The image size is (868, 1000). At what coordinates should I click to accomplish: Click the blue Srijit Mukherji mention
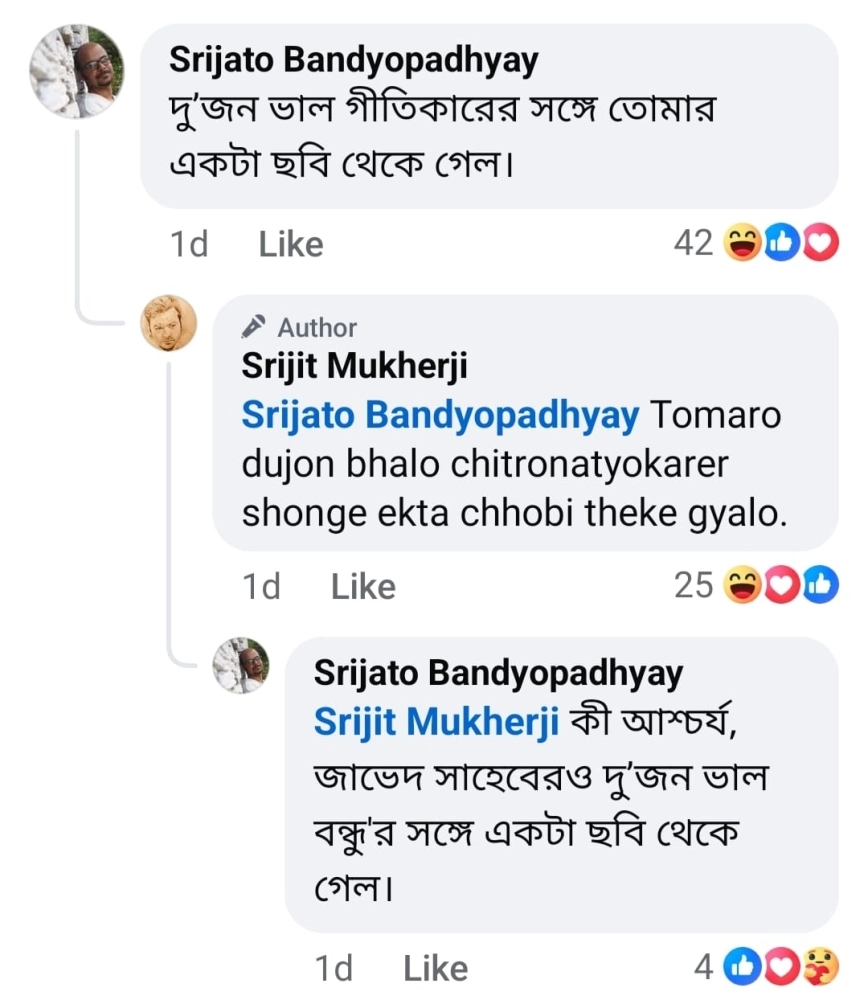coord(435,722)
